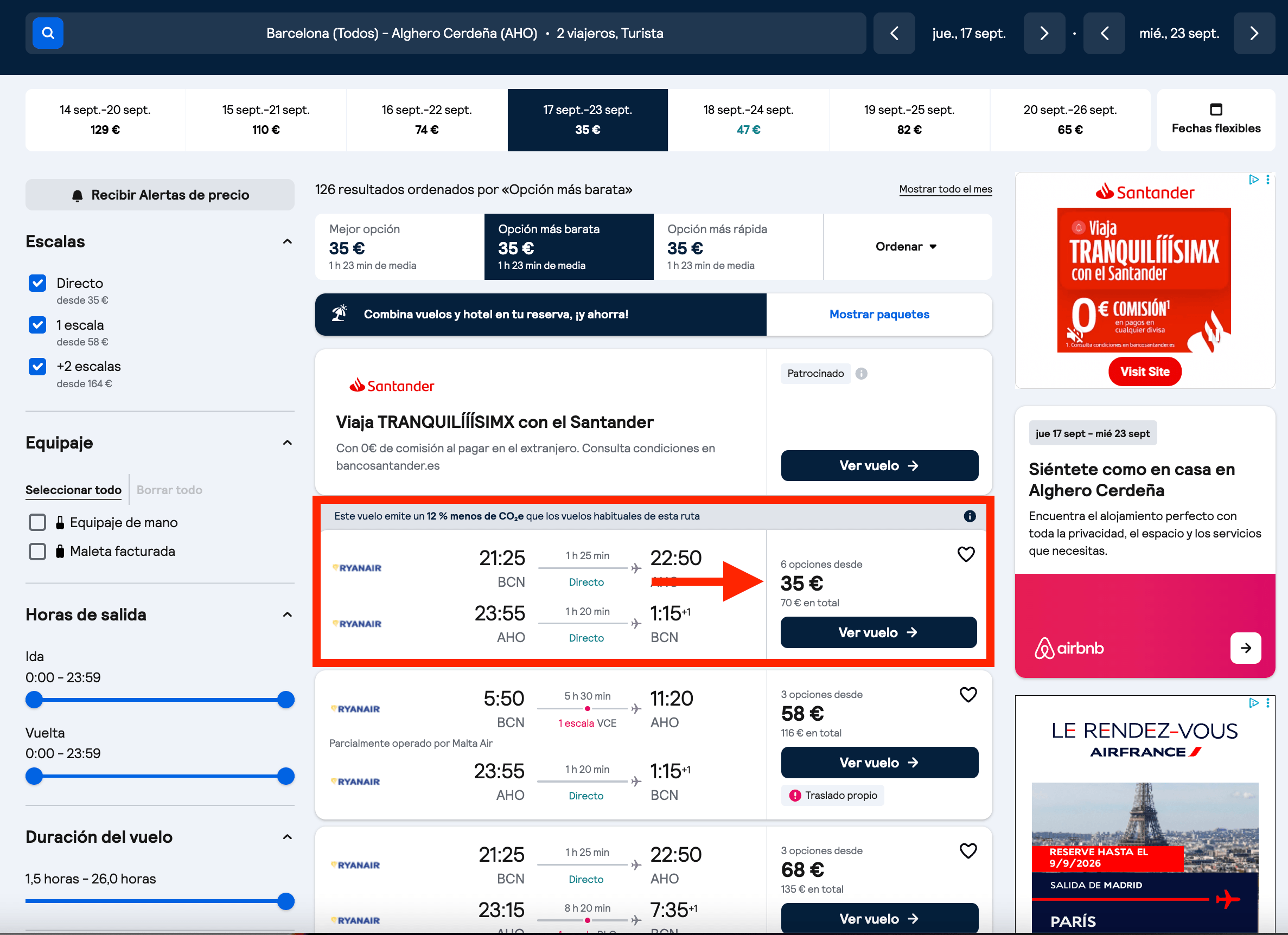
Task: Click the Vuelta slider left handle
Action: pyautogui.click(x=34, y=776)
